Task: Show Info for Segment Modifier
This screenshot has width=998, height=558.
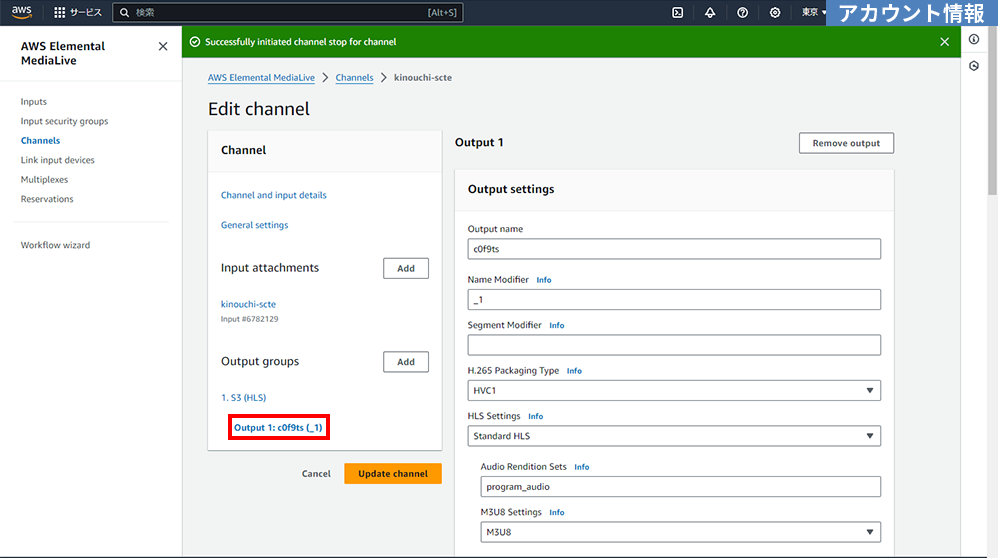Action: (x=556, y=325)
